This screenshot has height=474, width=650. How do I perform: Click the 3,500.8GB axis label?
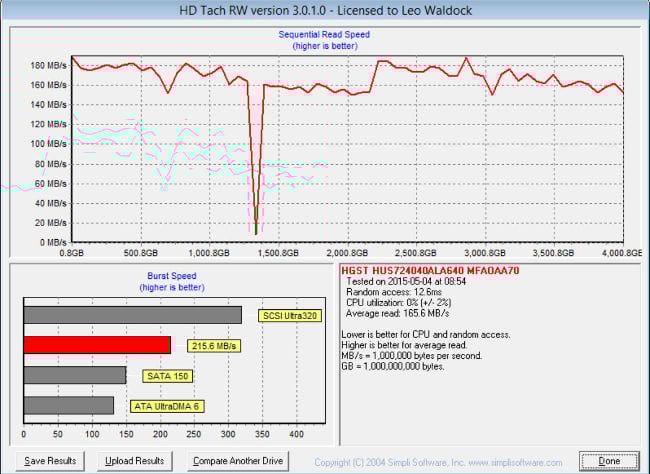(x=554, y=253)
